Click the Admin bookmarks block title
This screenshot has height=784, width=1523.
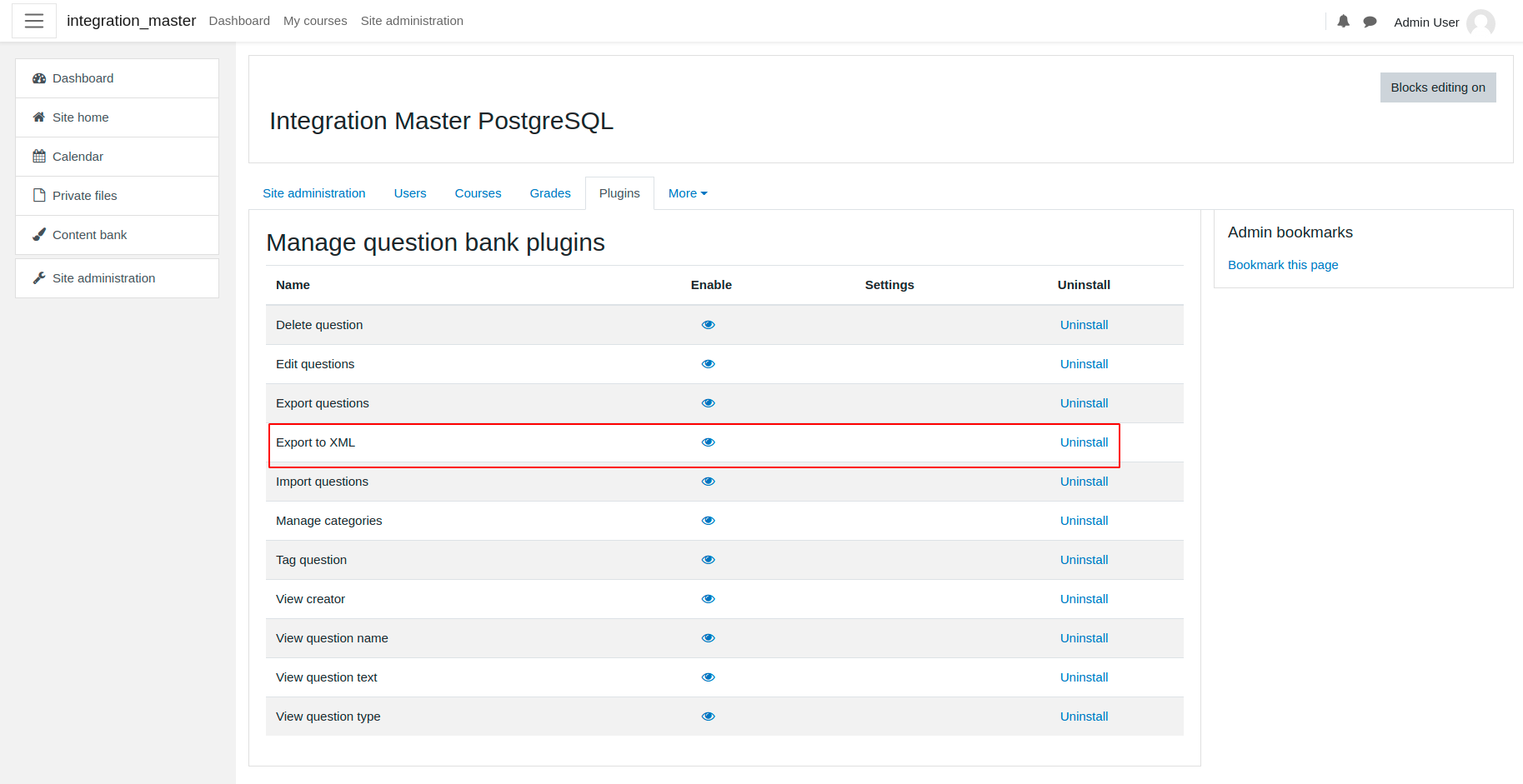(x=1290, y=232)
